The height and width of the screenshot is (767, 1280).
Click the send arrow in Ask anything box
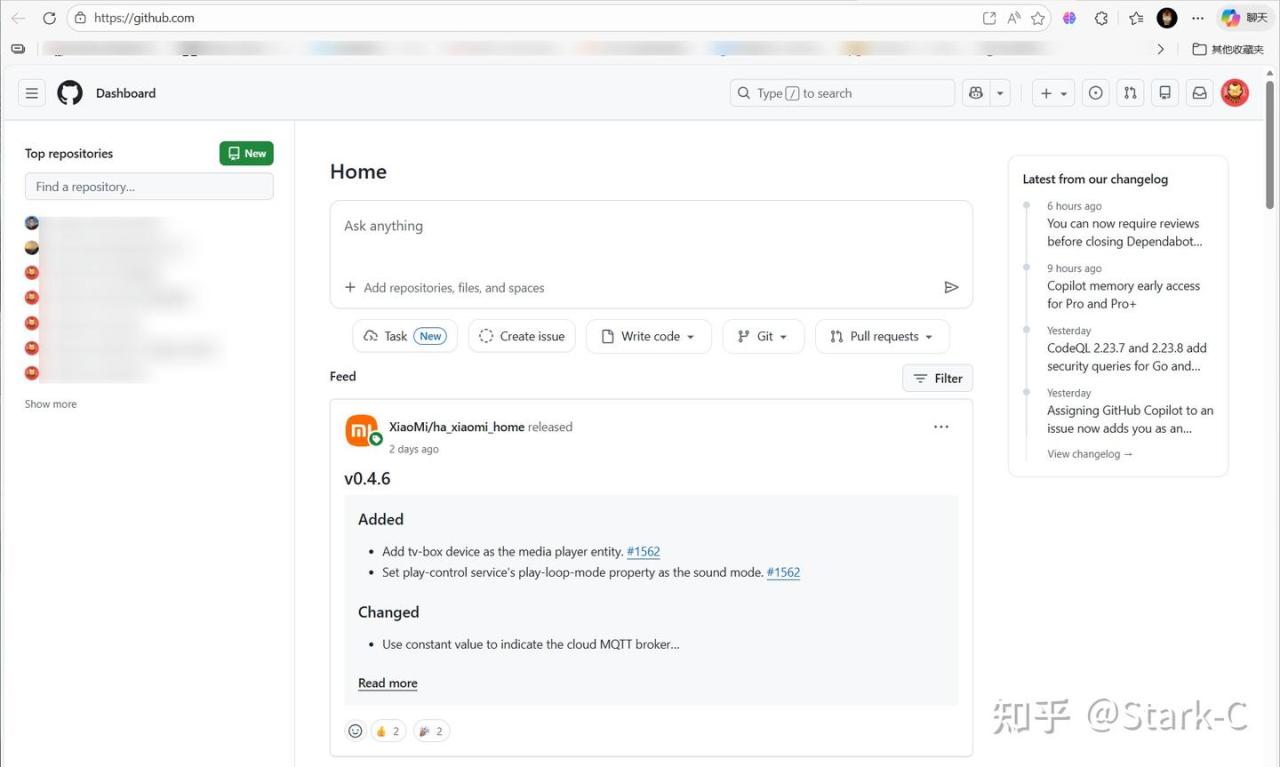tap(951, 287)
